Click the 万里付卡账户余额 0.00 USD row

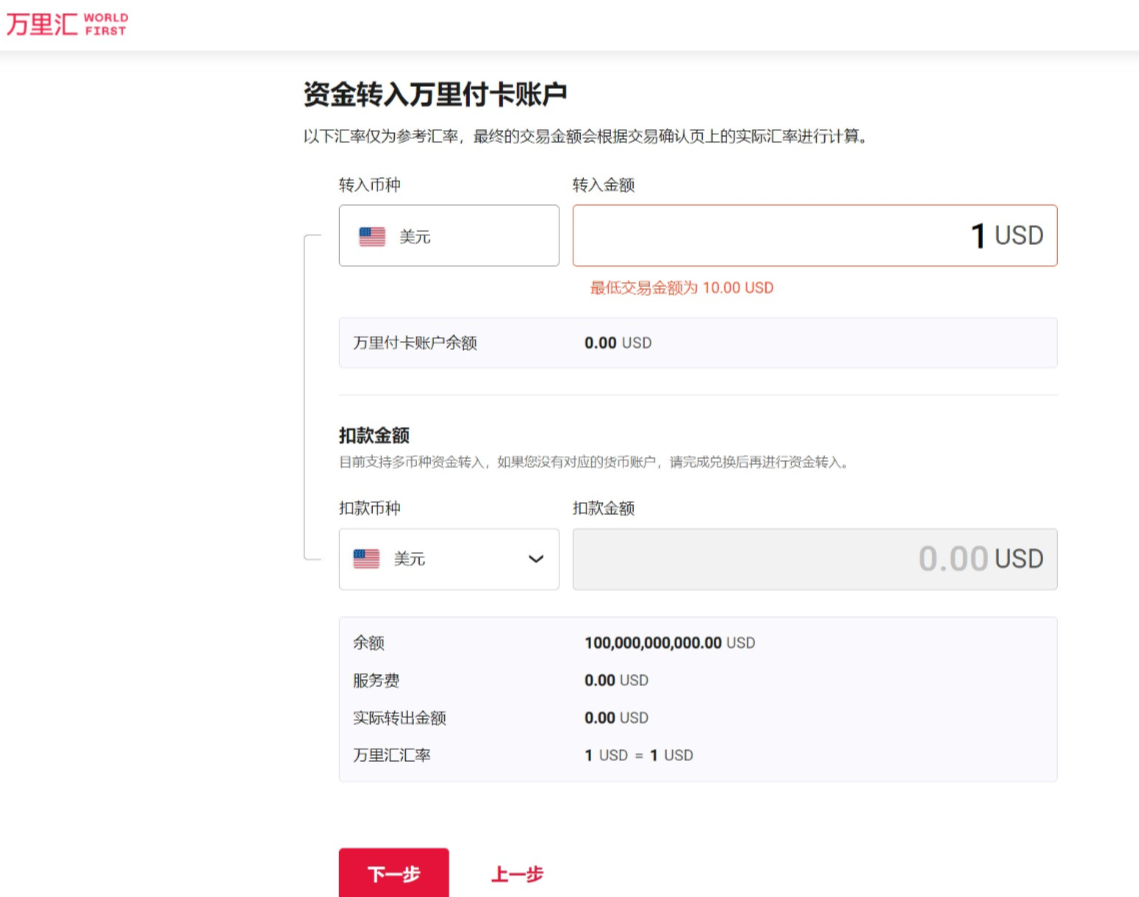pyautogui.click(x=697, y=343)
